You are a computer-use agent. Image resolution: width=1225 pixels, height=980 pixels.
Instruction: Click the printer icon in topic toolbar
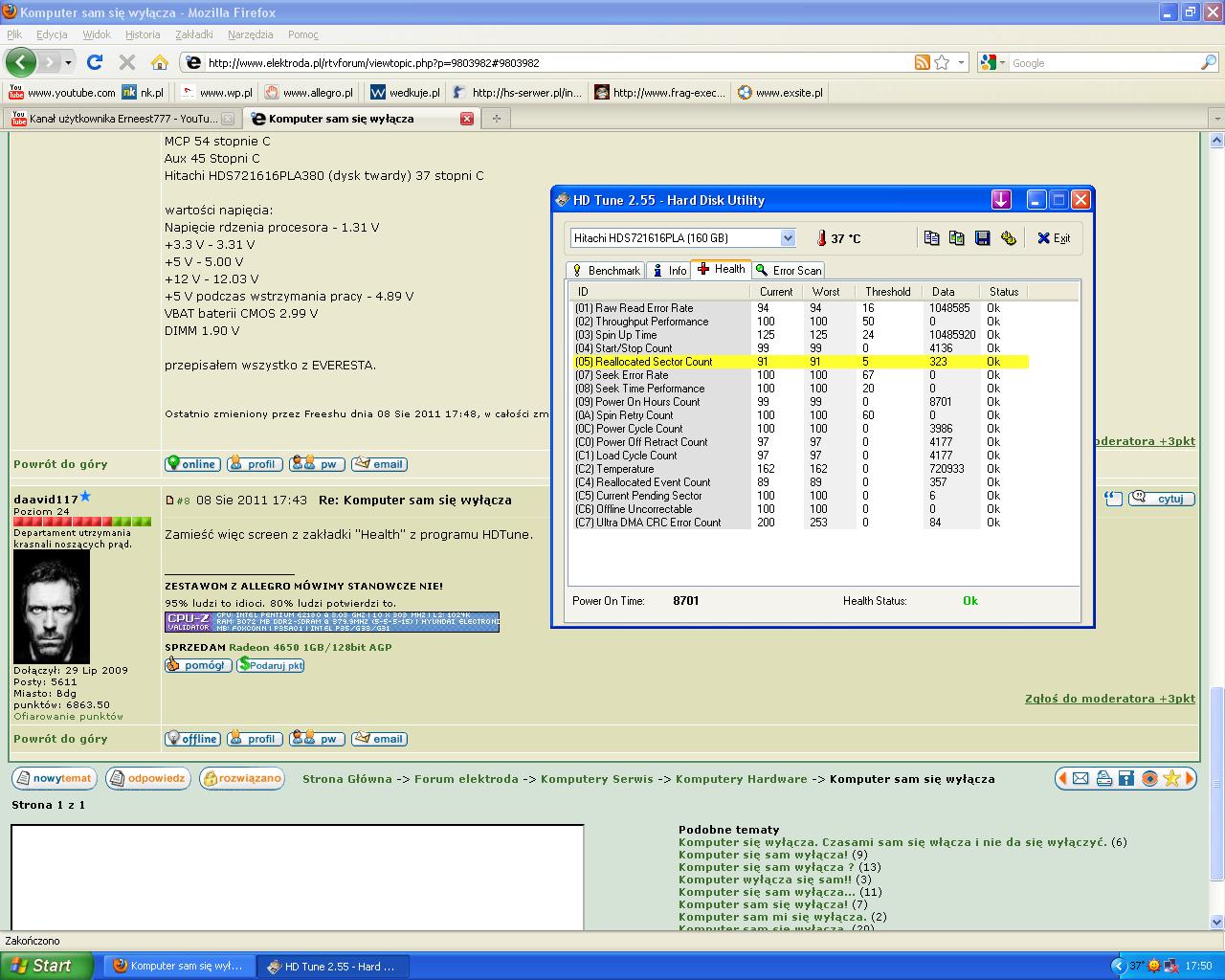coord(1103,779)
